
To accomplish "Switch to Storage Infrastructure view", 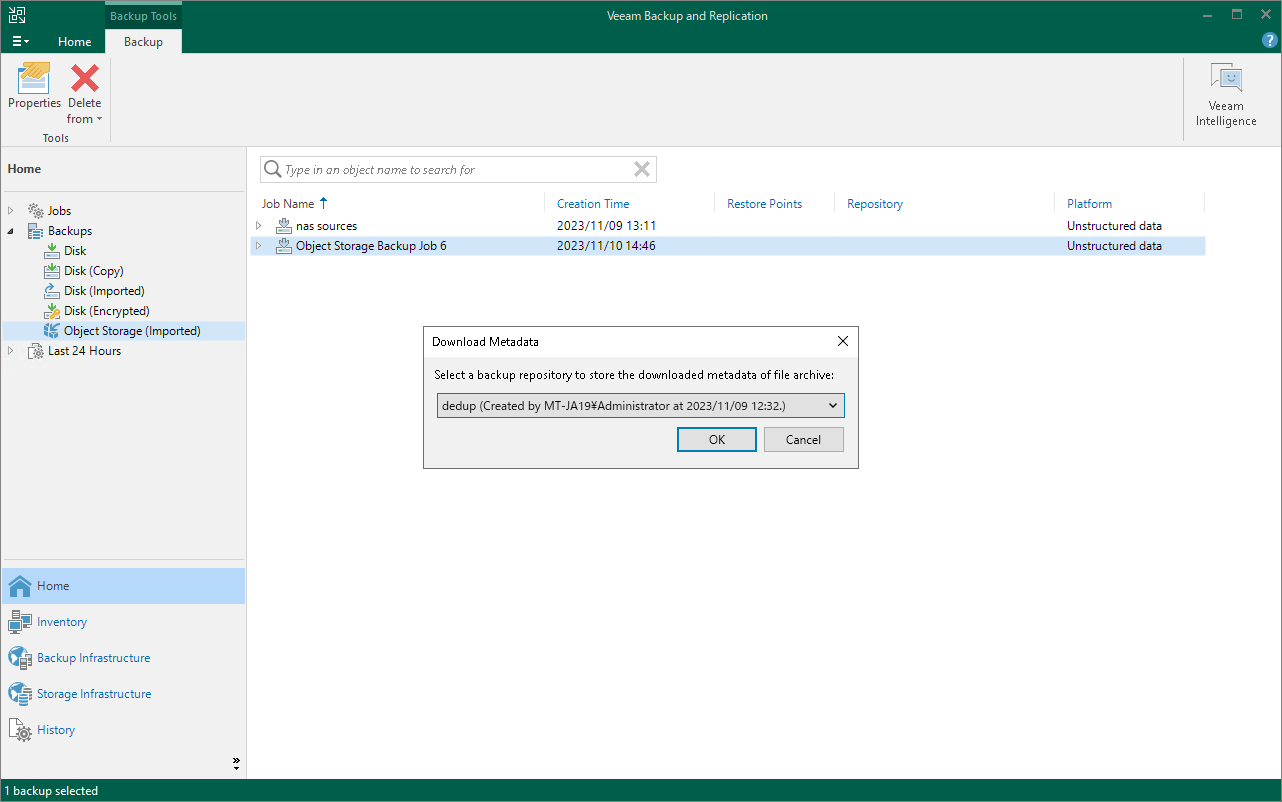I will [x=94, y=693].
